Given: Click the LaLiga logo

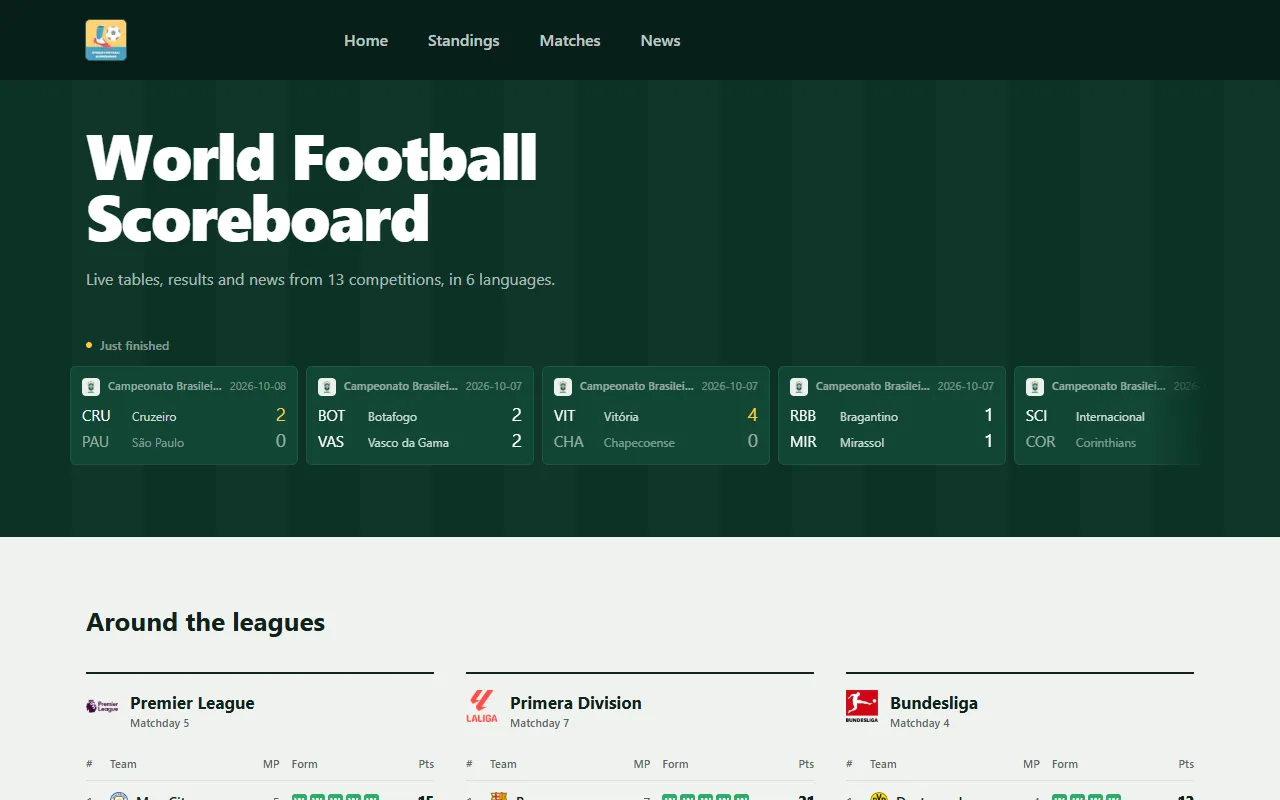Looking at the screenshot, I should (482, 706).
